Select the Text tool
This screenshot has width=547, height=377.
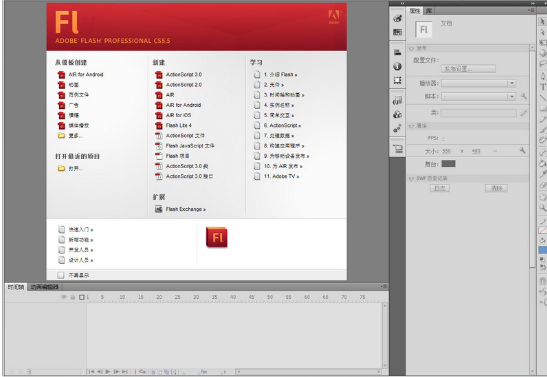543,87
